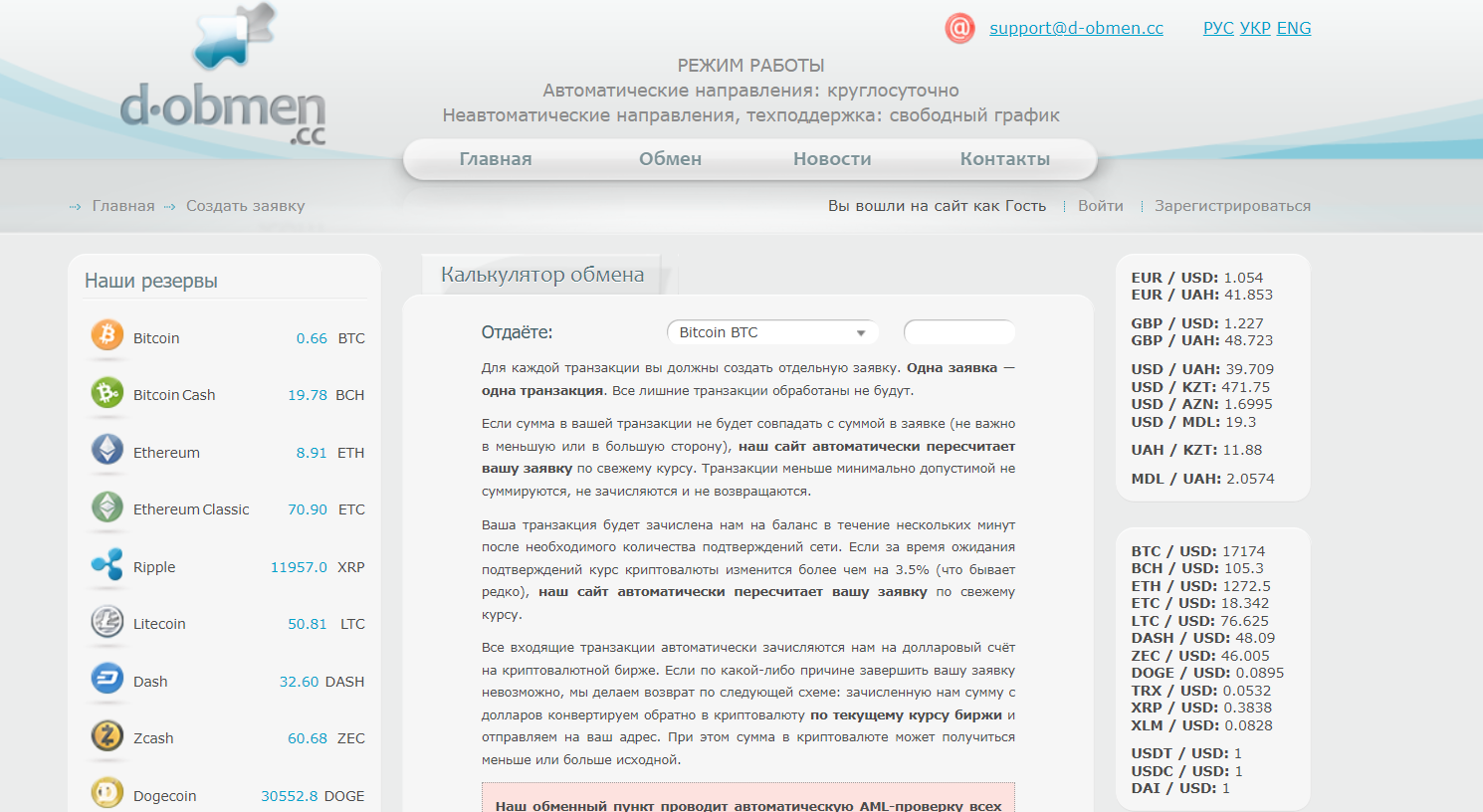The height and width of the screenshot is (812, 1483).
Task: Click the support@d-obmen.cc email link
Action: click(x=1076, y=28)
